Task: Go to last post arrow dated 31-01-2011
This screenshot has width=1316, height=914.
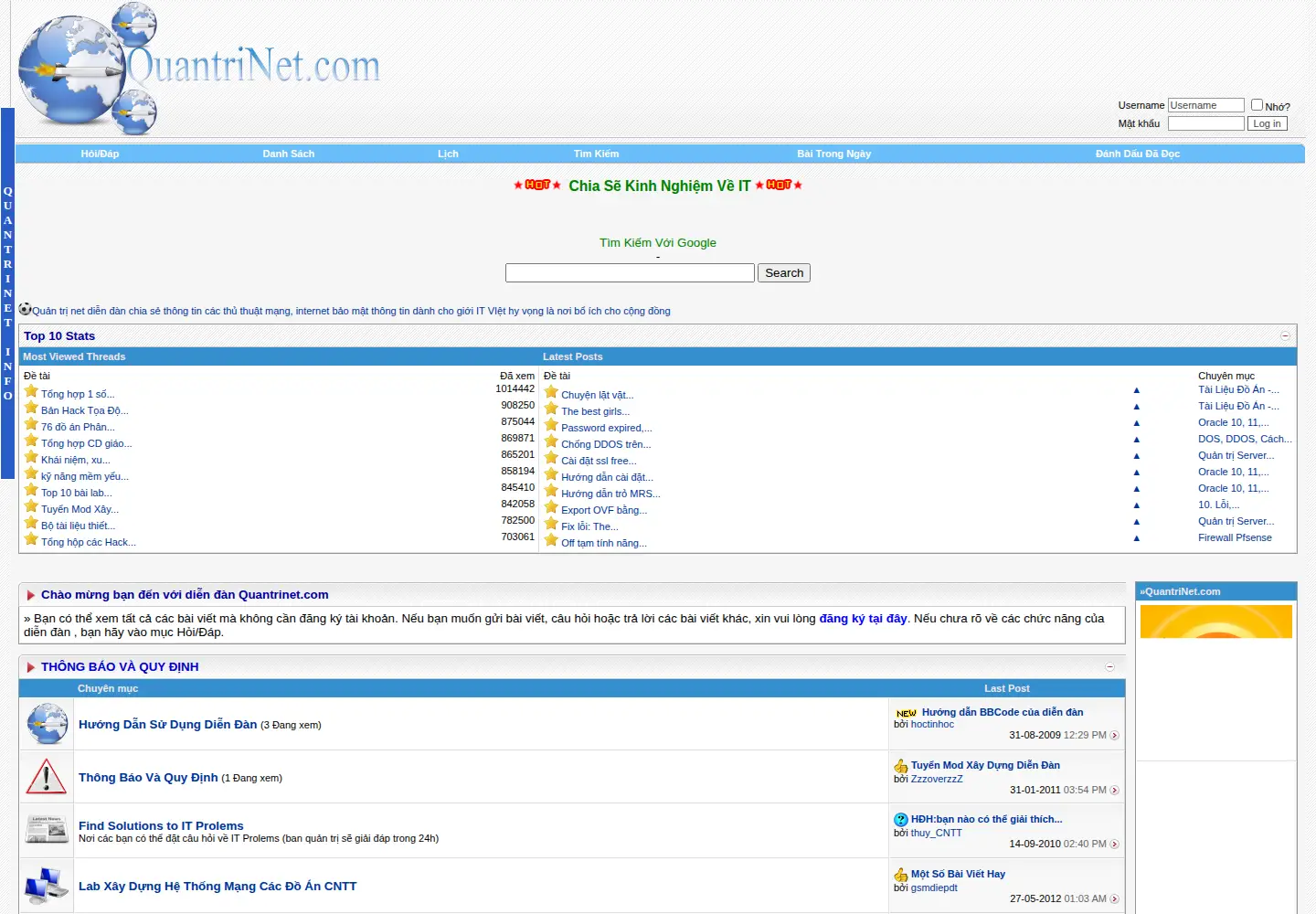Action: (x=1114, y=791)
